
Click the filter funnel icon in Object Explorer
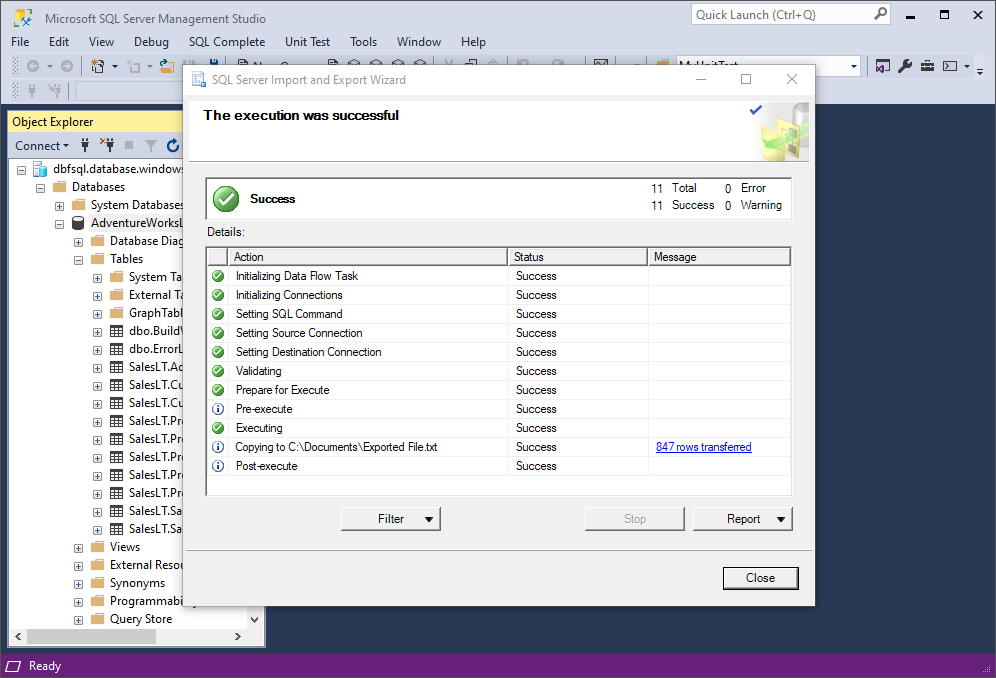point(151,146)
